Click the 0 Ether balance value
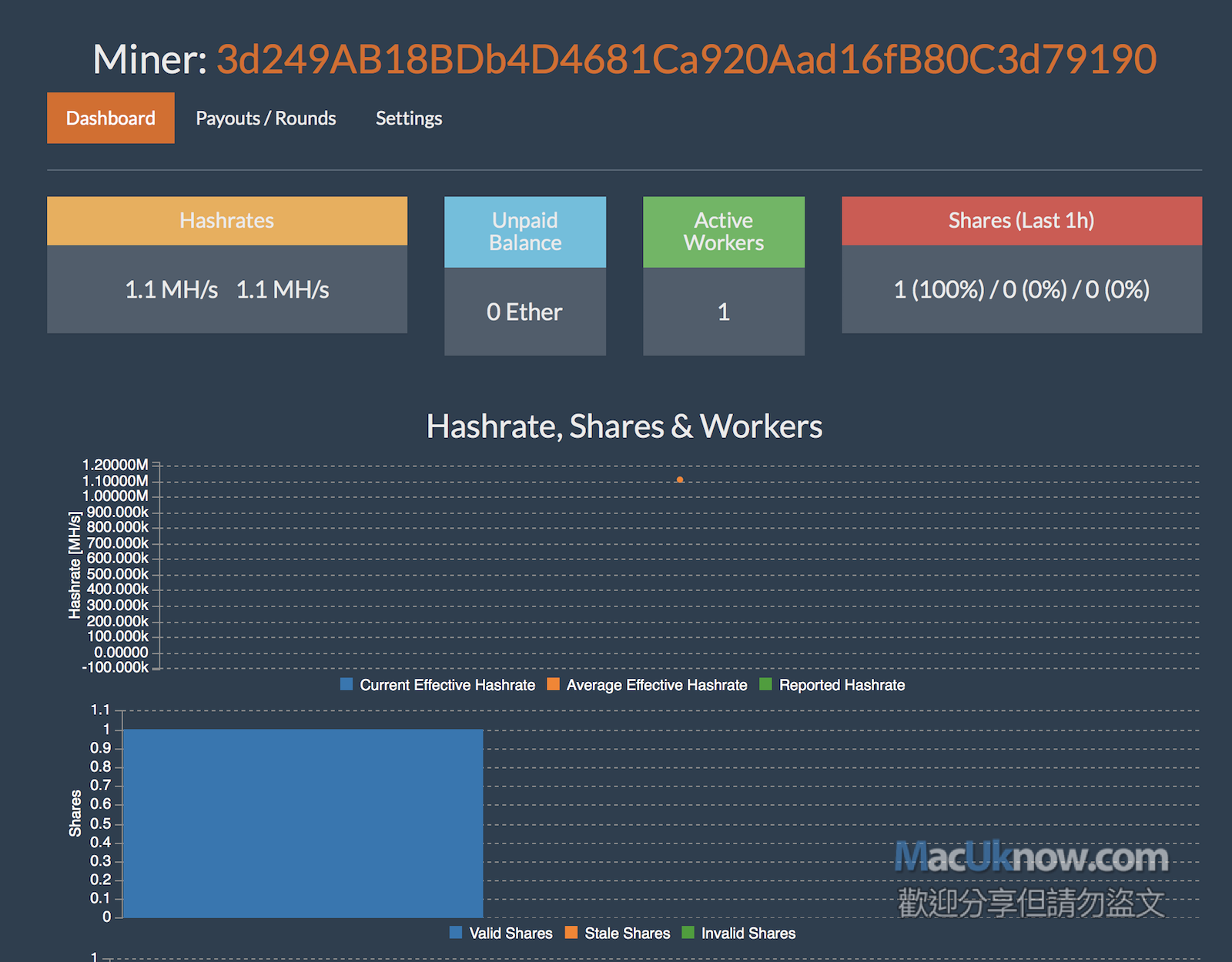This screenshot has height=962, width=1232. click(525, 312)
